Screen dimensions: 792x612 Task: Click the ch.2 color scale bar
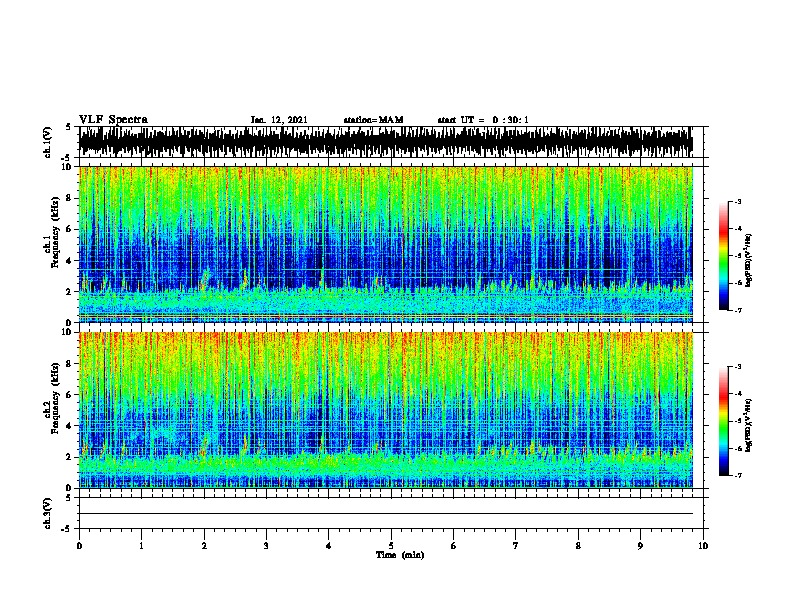pos(723,421)
